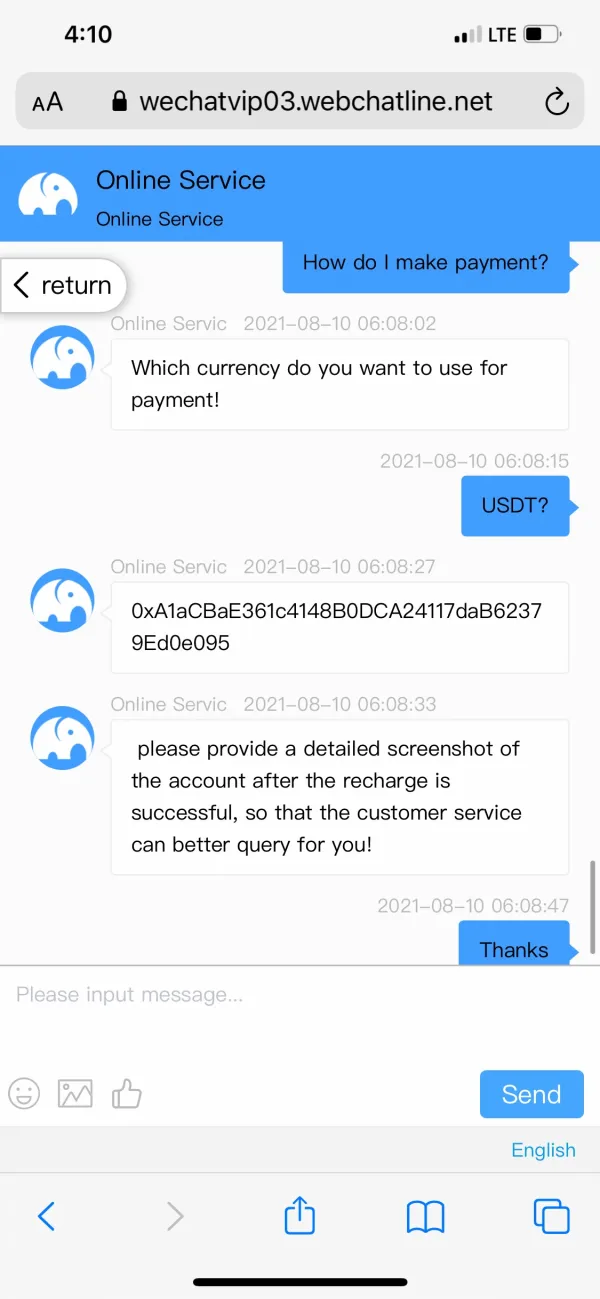Reload the page with refresh icon
Screen dimensions: 600x1299
(556, 101)
